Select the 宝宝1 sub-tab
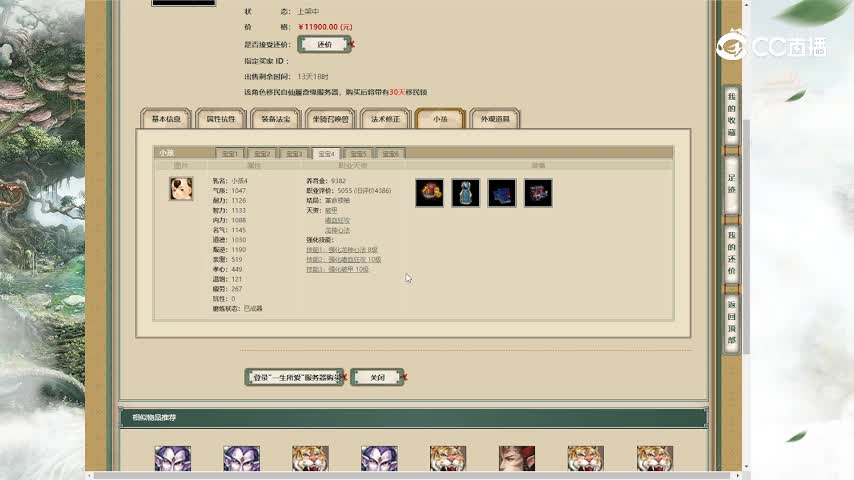This screenshot has height=480, width=854. point(230,154)
